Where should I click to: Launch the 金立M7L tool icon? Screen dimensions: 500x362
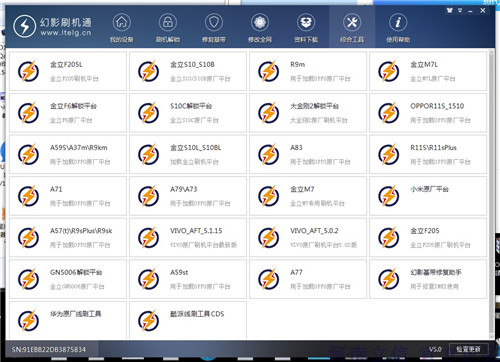point(388,71)
